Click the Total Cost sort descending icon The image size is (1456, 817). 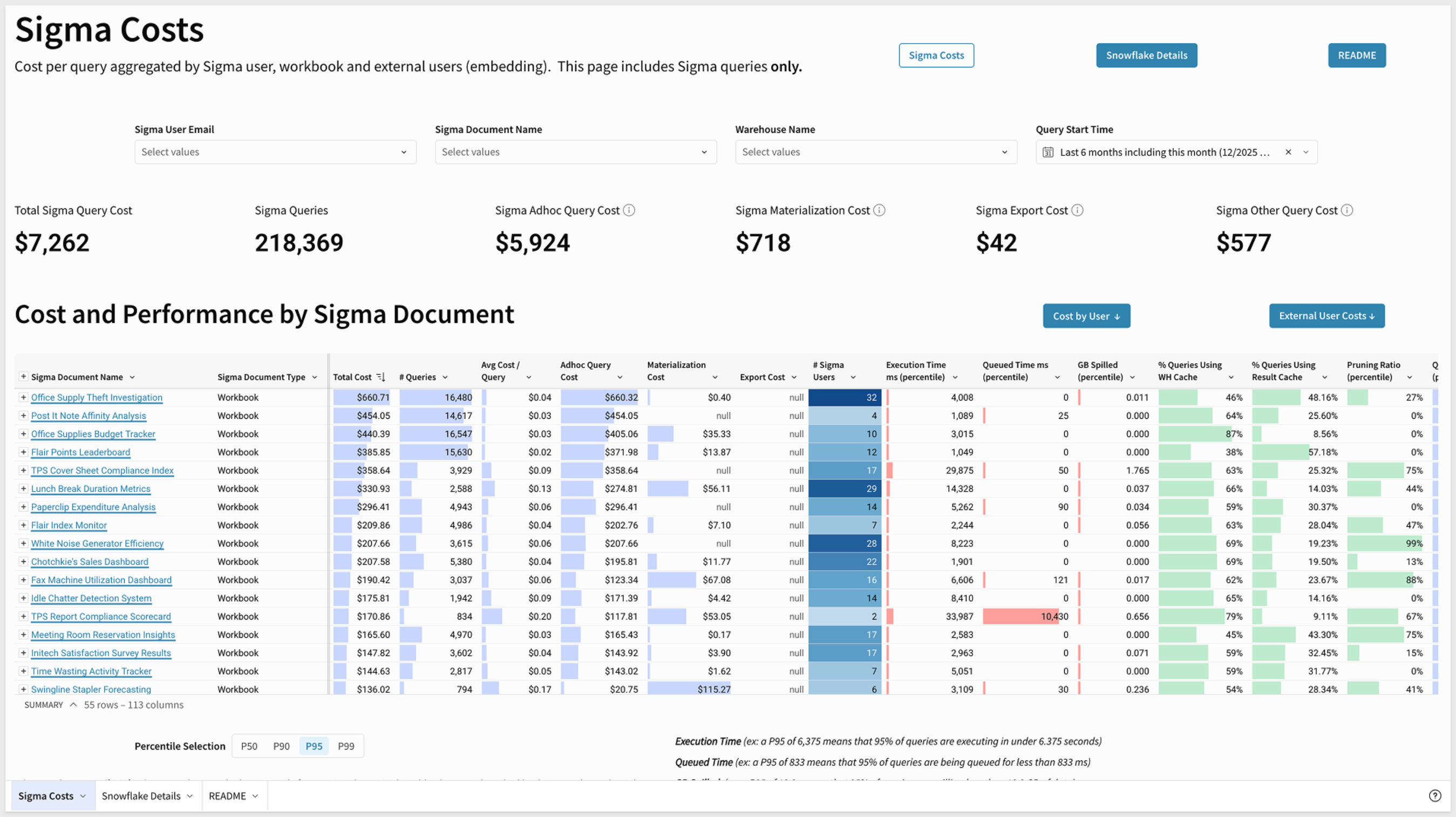(381, 377)
